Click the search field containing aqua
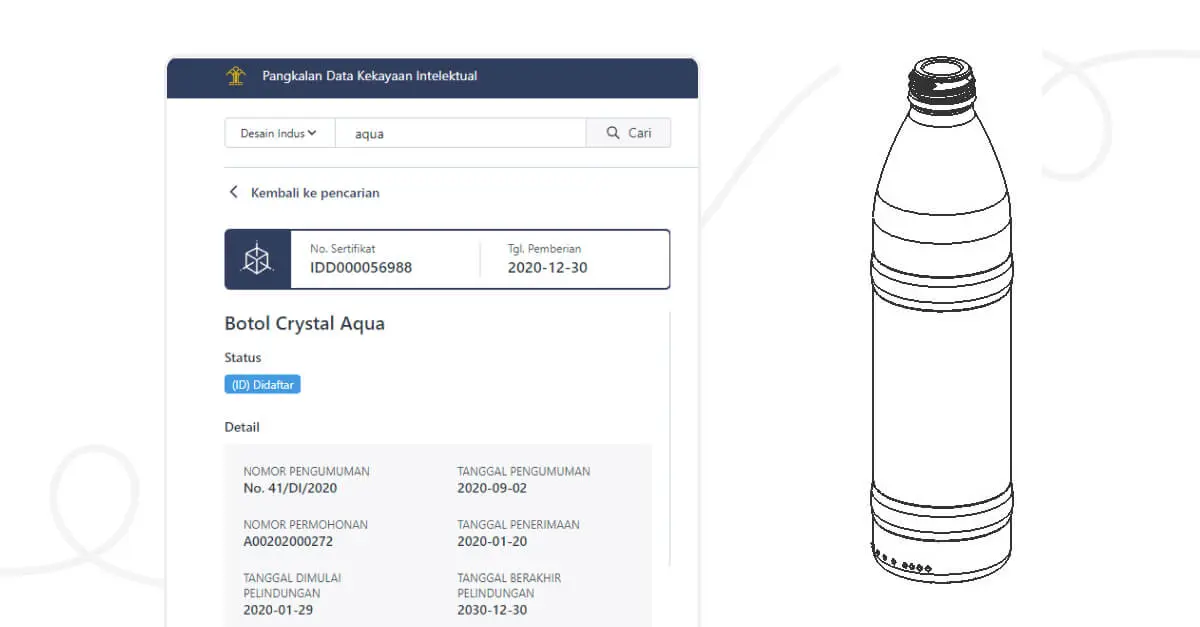Image resolution: width=1200 pixels, height=627 pixels. (x=460, y=133)
